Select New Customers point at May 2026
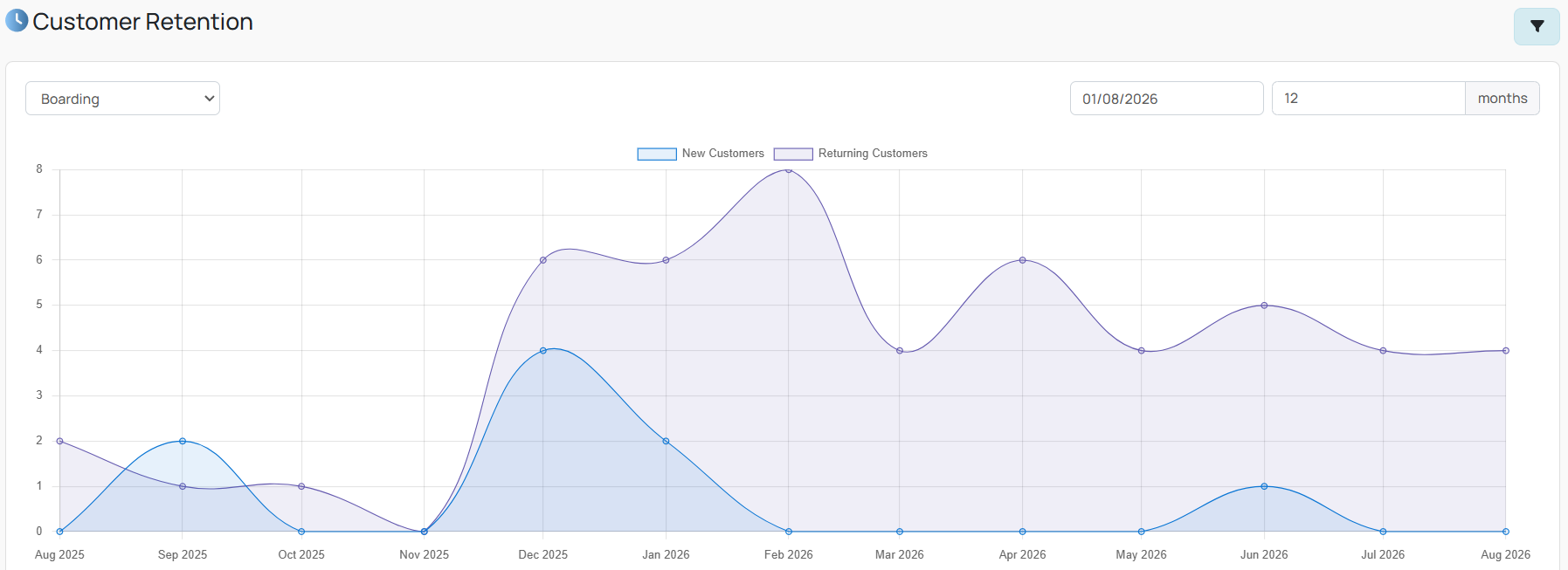The image size is (1568, 570). point(1141,532)
